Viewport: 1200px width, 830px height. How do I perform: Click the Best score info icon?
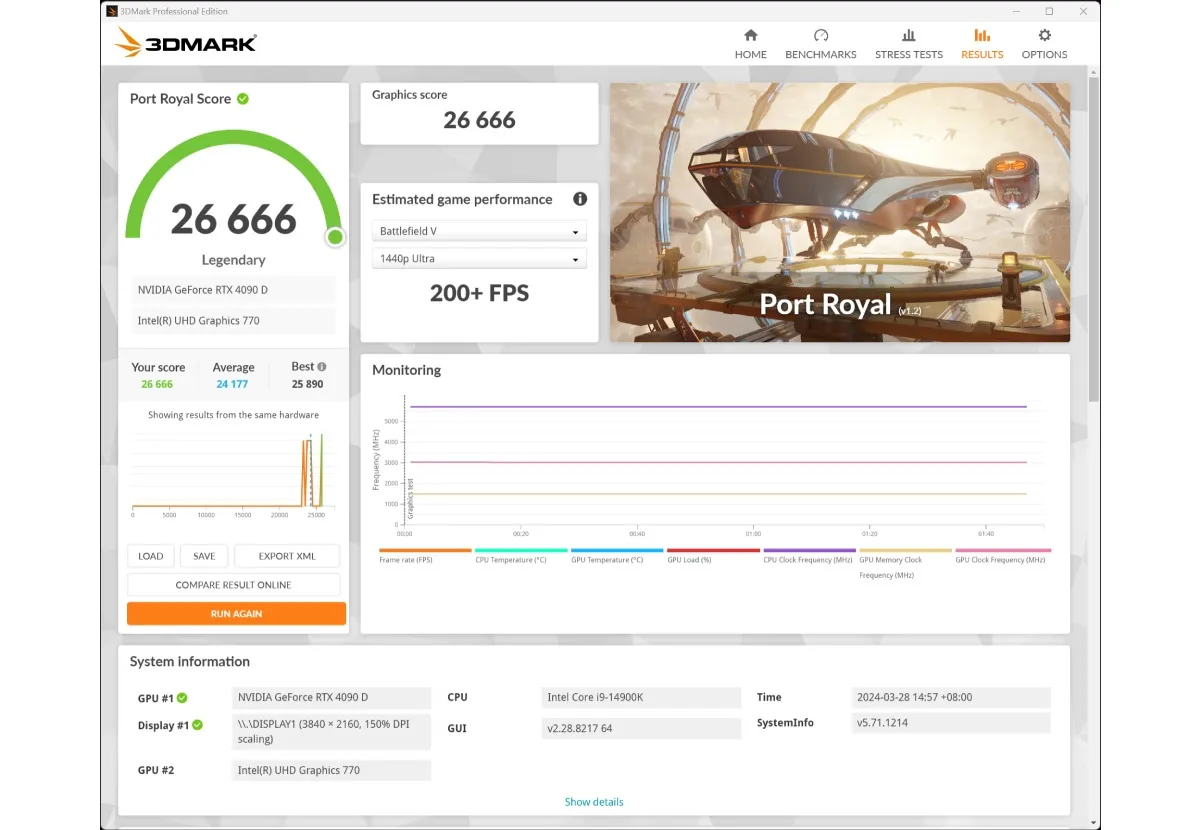click(x=322, y=367)
